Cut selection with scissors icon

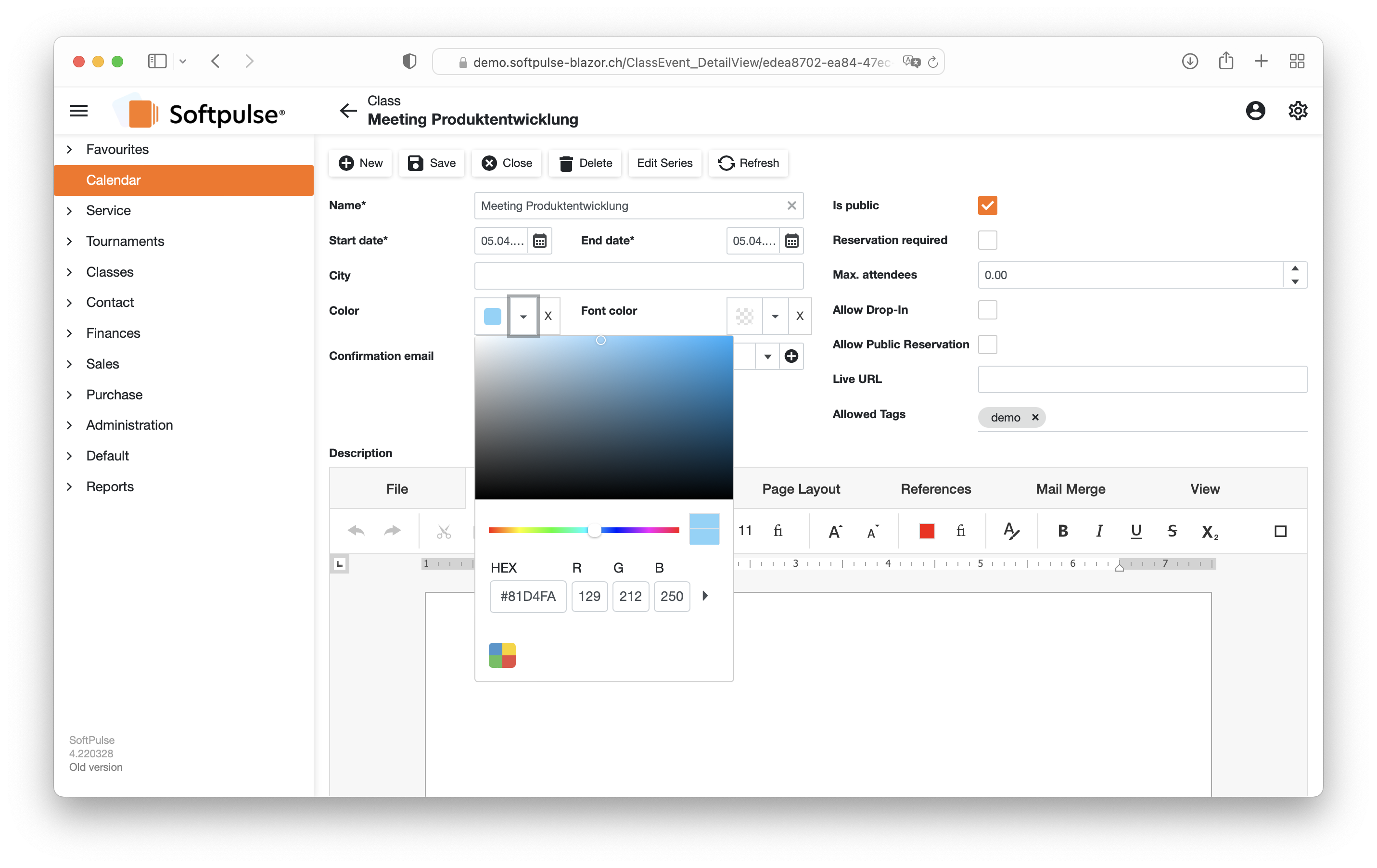(444, 531)
